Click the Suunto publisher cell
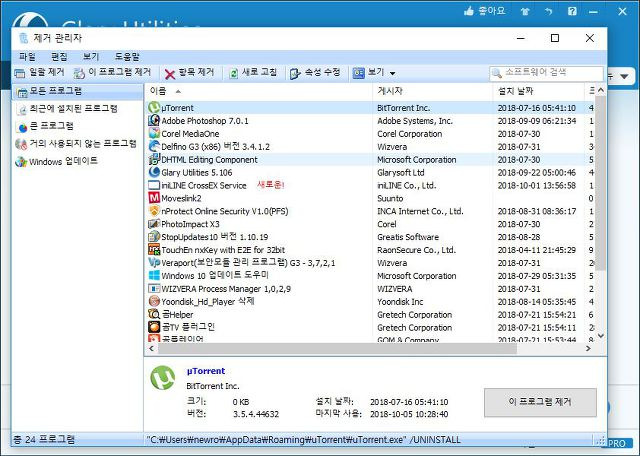 390,198
